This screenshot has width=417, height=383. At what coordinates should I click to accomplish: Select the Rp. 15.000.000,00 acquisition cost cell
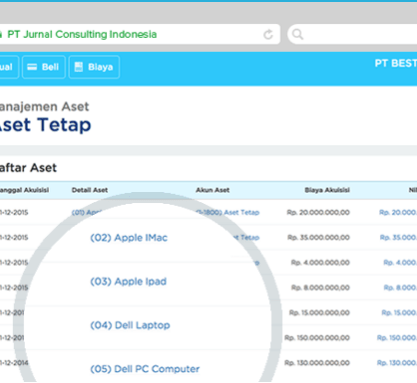(x=319, y=313)
